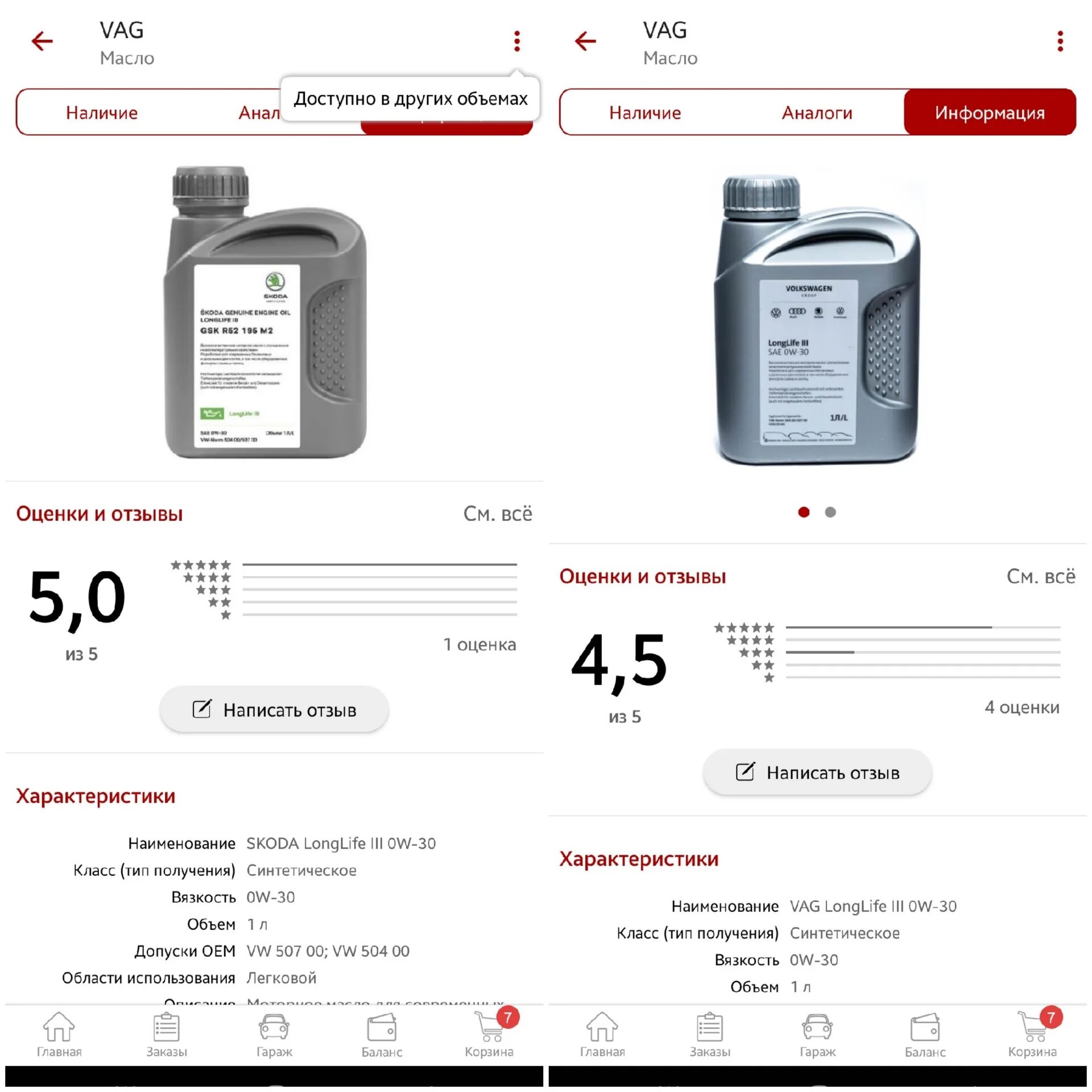
Task: Tap Написать отзыв under 5,0 rating
Action: [274, 709]
